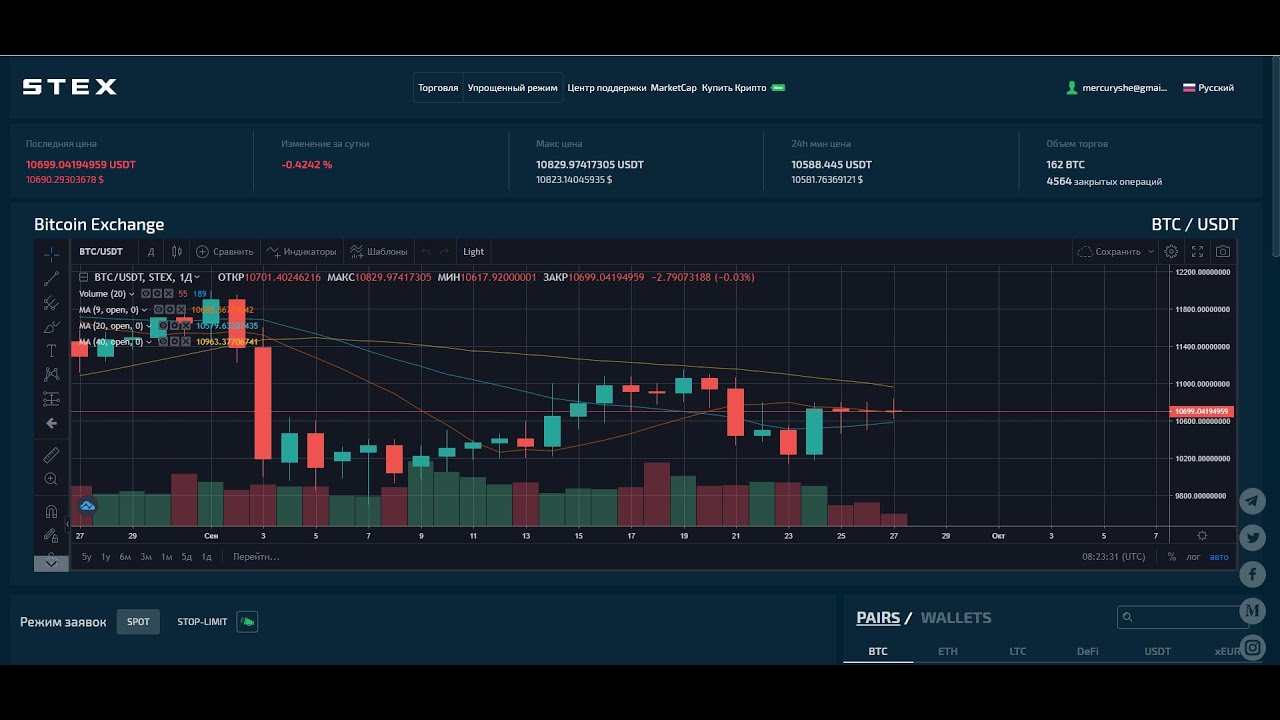Image resolution: width=1280 pixels, height=720 pixels.
Task: Hide the MA (9, open, 0) indicator
Action: [159, 310]
